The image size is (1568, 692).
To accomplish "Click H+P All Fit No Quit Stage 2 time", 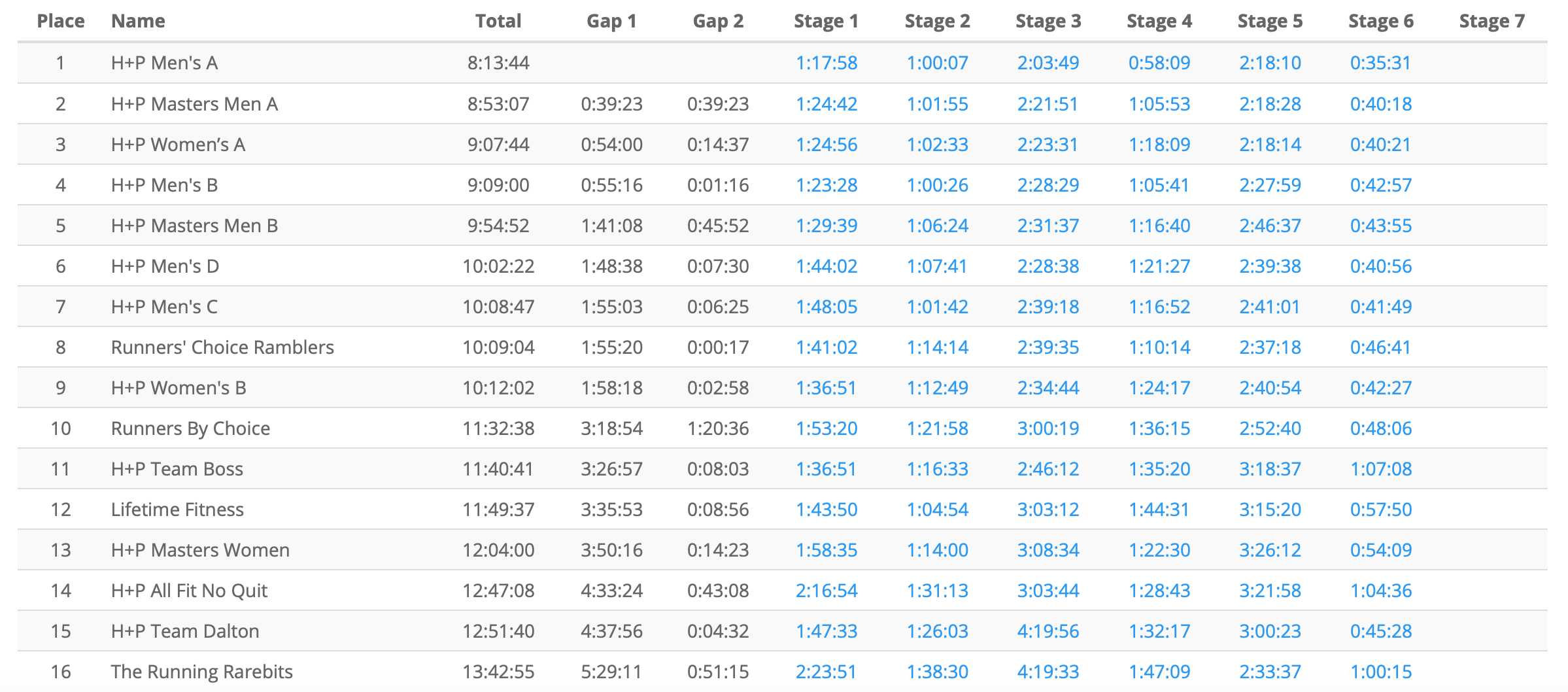I will pos(937,591).
